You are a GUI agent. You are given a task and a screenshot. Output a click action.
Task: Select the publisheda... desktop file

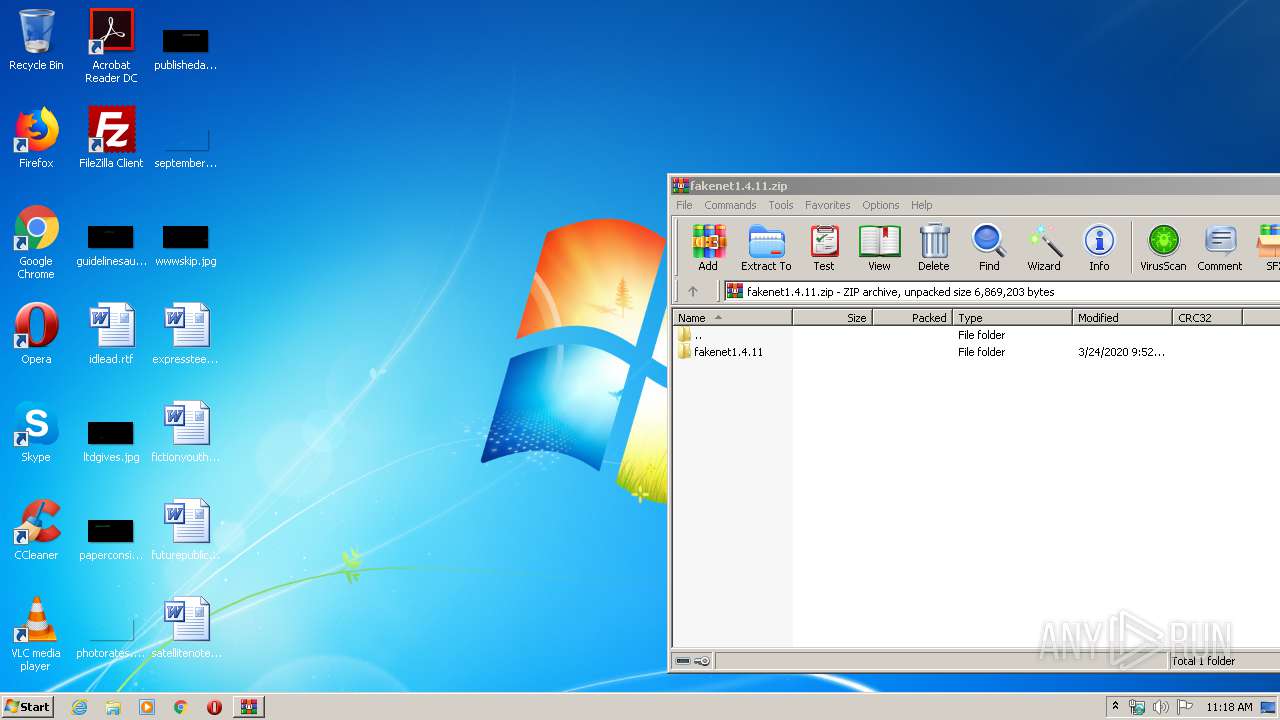[186, 49]
